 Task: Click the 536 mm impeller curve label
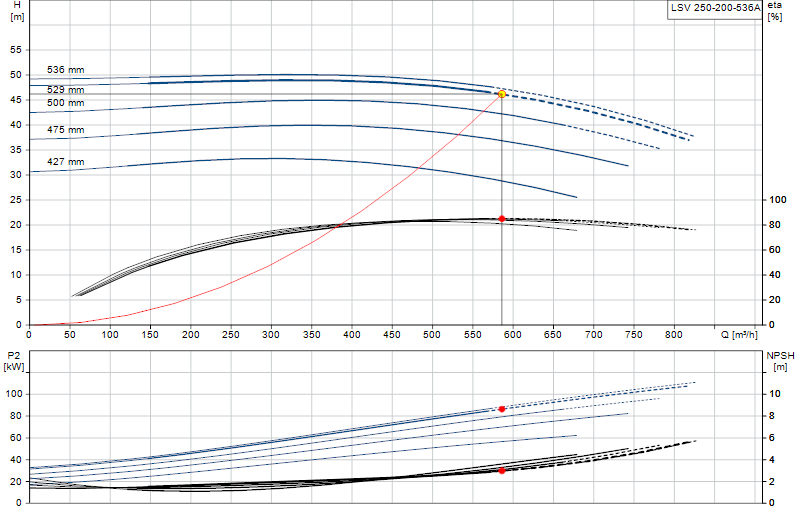[x=66, y=70]
